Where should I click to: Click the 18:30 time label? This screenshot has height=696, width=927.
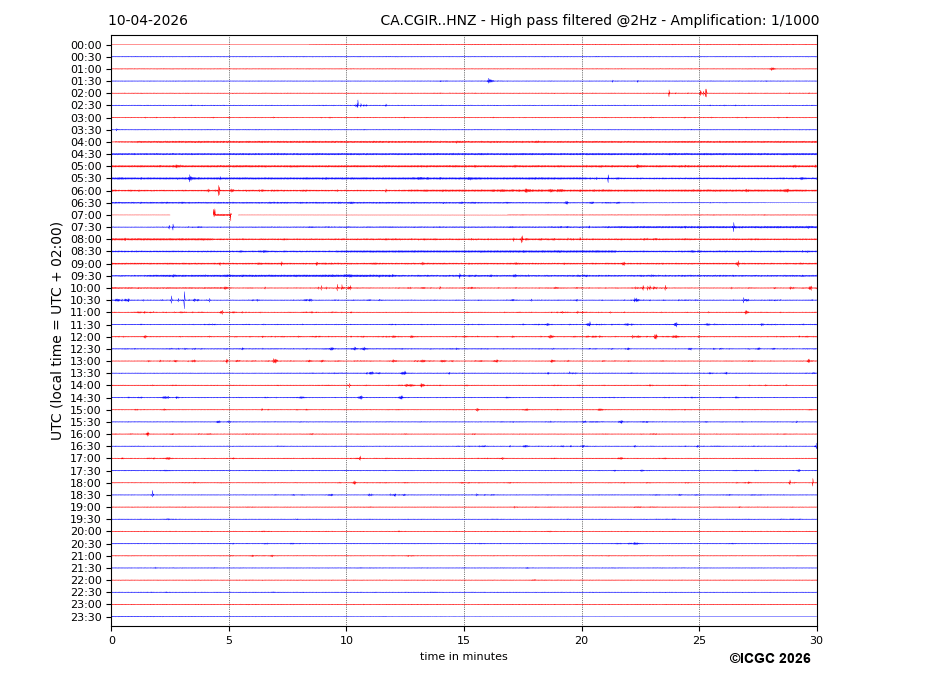coord(86,495)
